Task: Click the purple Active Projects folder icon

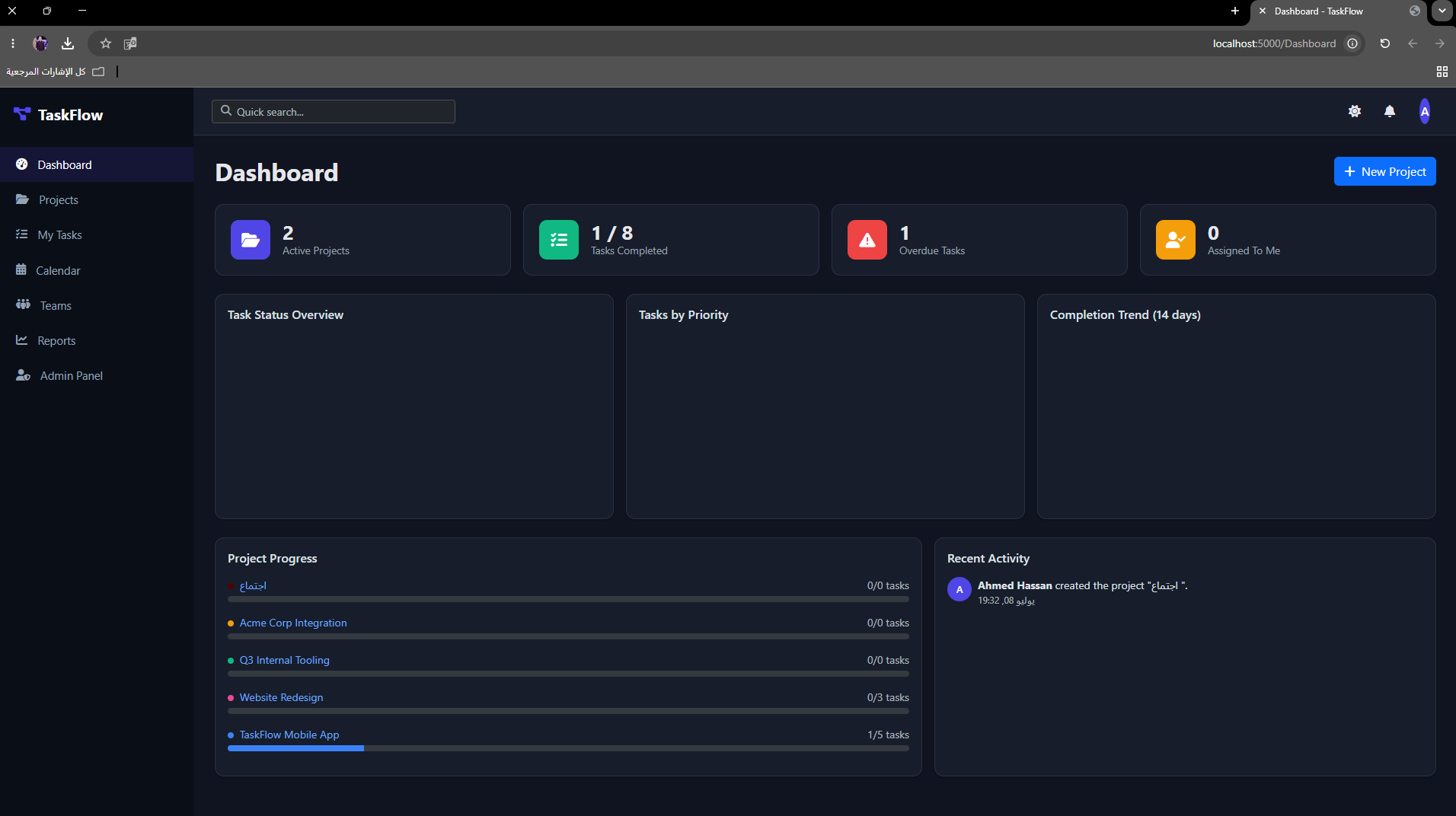Action: (x=251, y=240)
